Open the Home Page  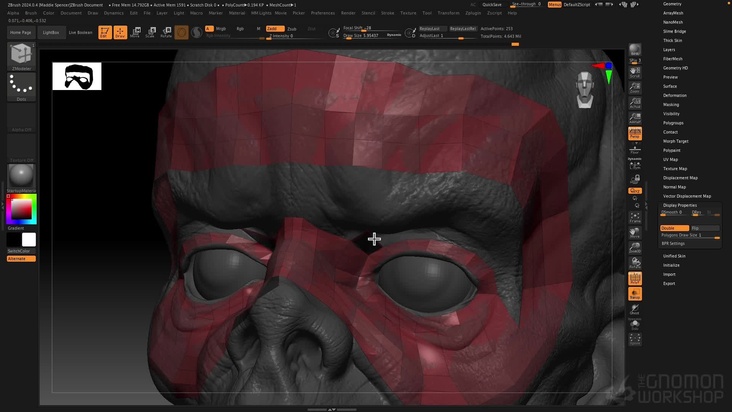(21, 33)
